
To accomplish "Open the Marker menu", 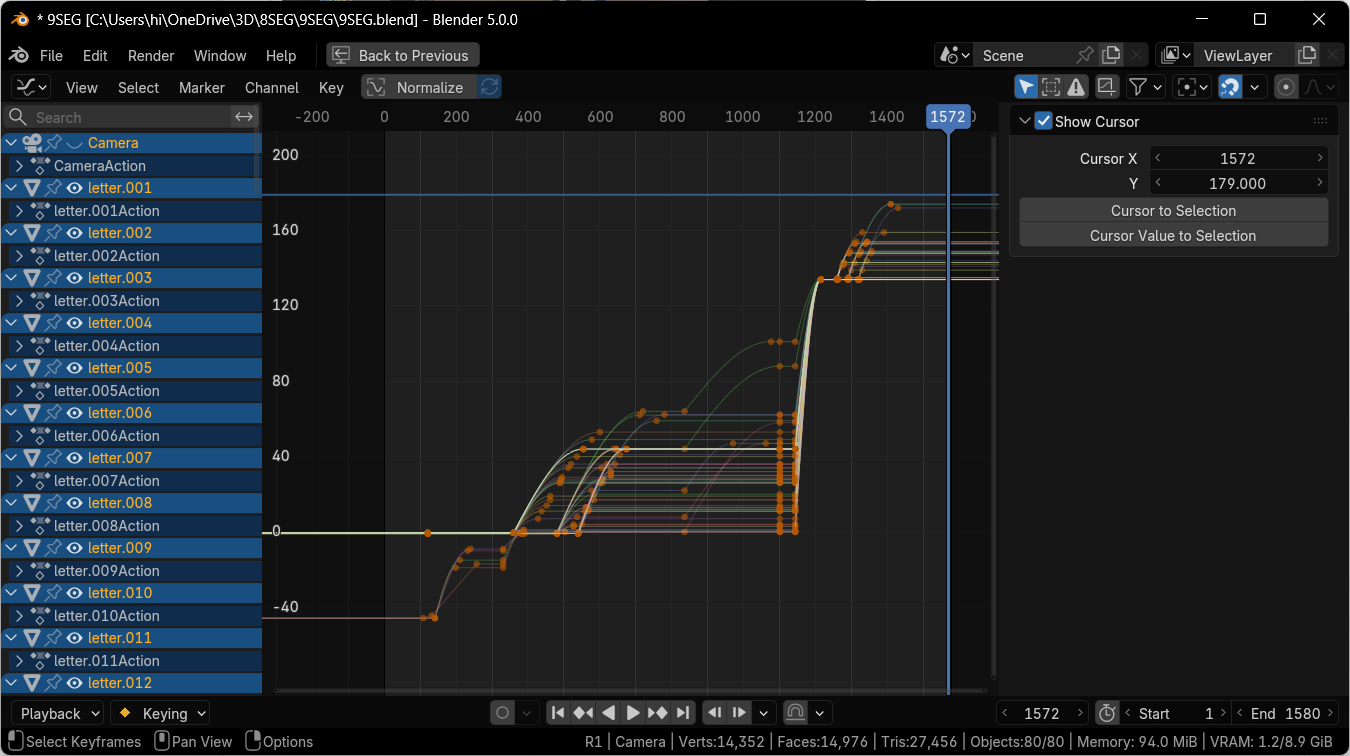I will pyautogui.click(x=202, y=88).
